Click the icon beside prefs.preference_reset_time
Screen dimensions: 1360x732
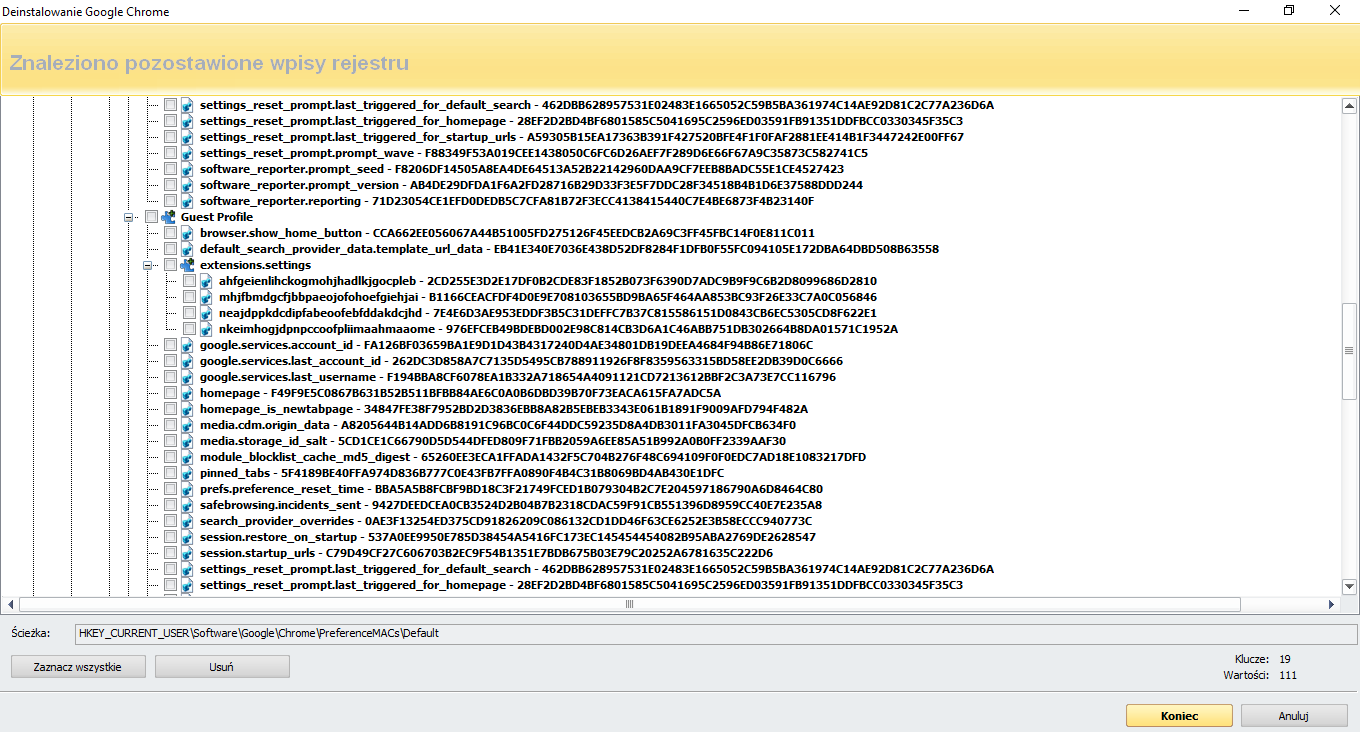(187, 489)
